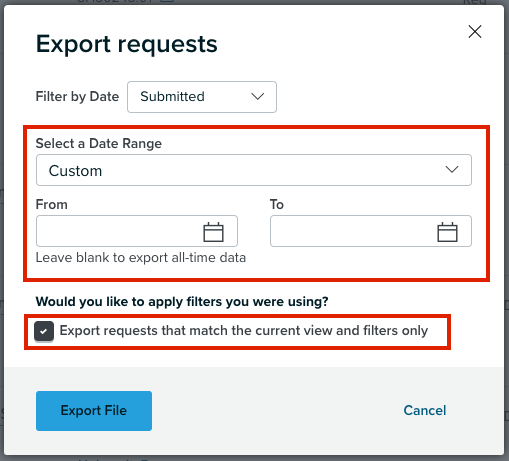Open the From date calendar picker
This screenshot has width=509, height=461.
click(x=213, y=232)
